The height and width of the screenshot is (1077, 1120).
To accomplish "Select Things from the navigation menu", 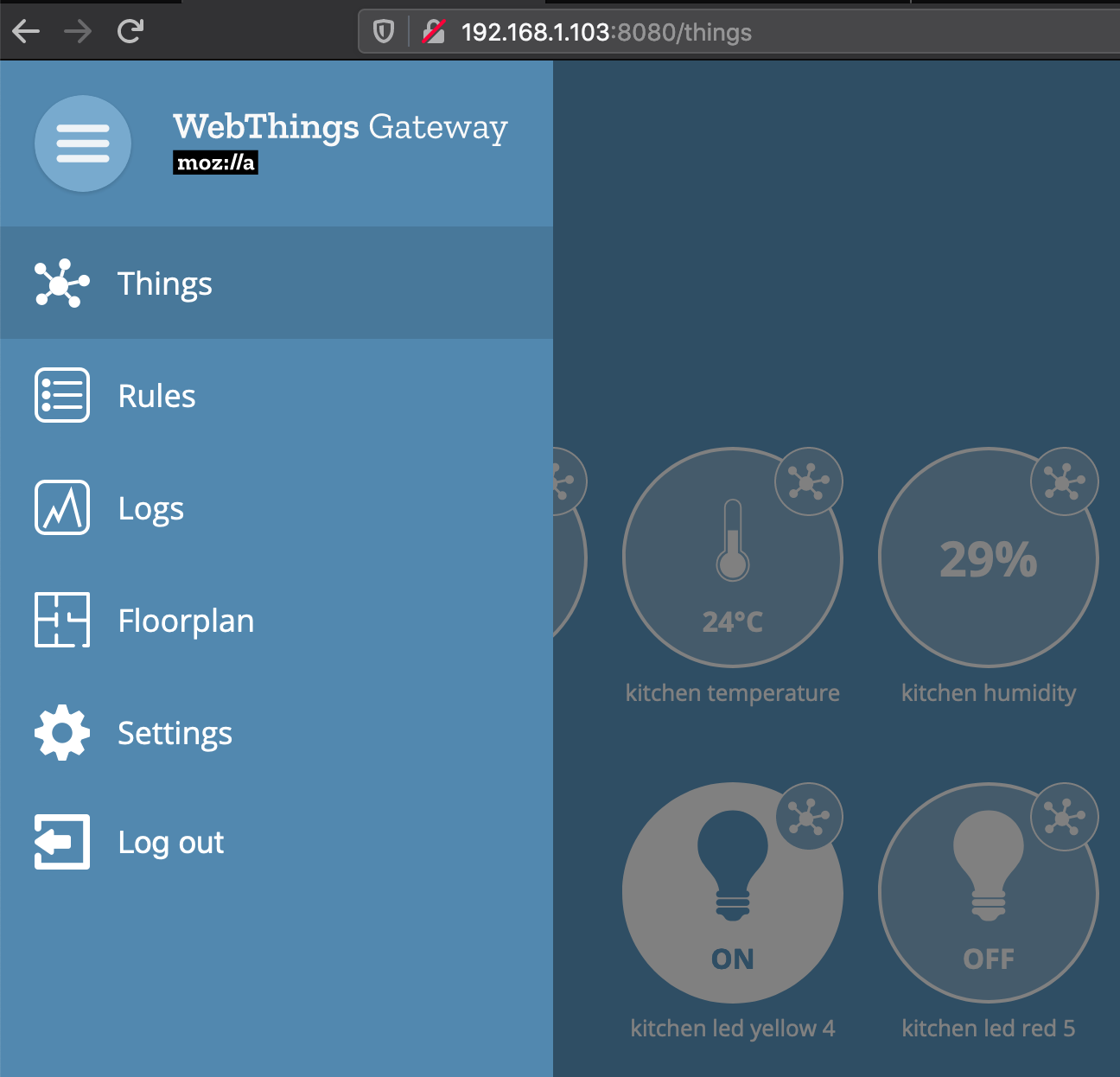I will 164,284.
